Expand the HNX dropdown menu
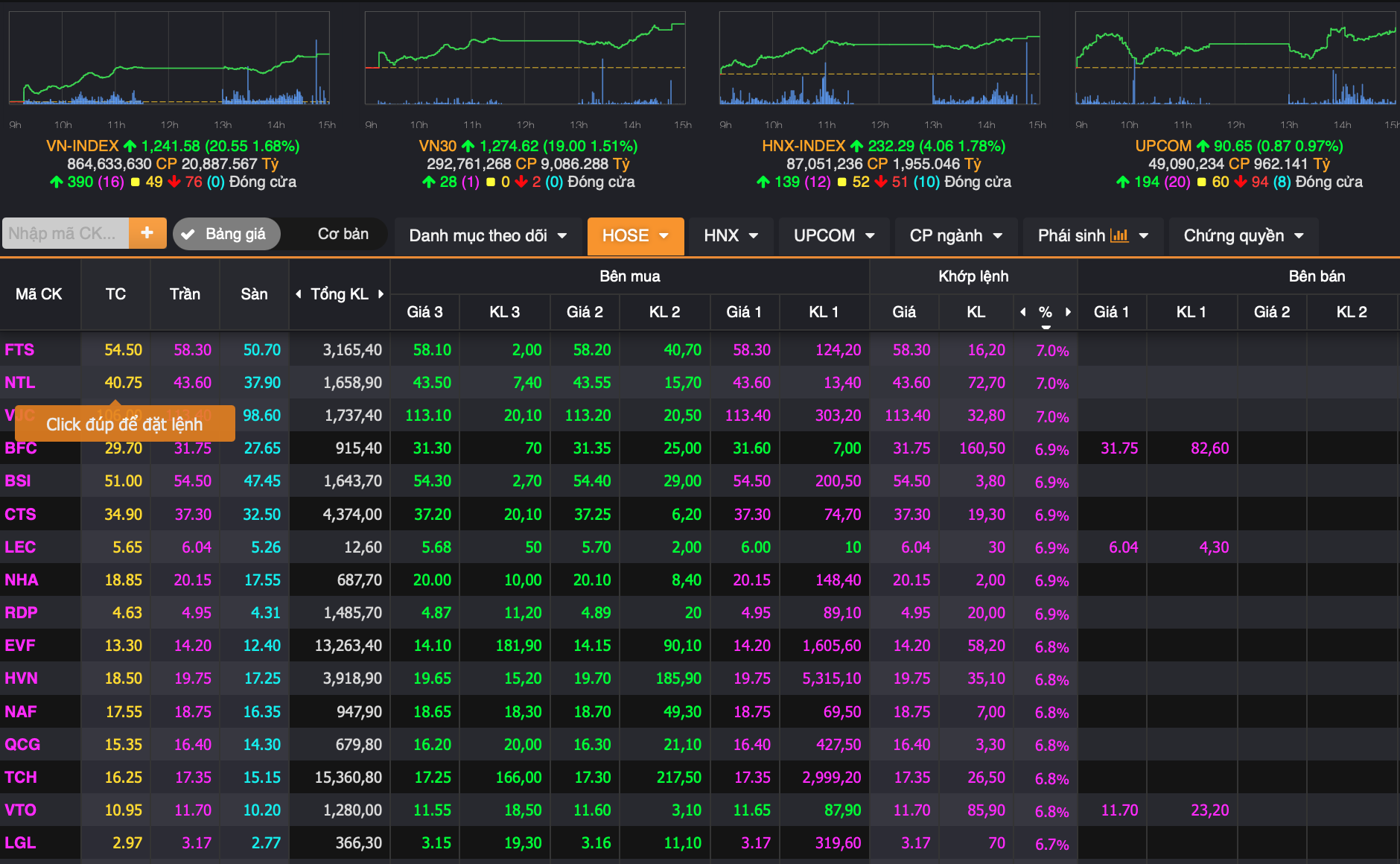This screenshot has height=864, width=1400. (731, 235)
